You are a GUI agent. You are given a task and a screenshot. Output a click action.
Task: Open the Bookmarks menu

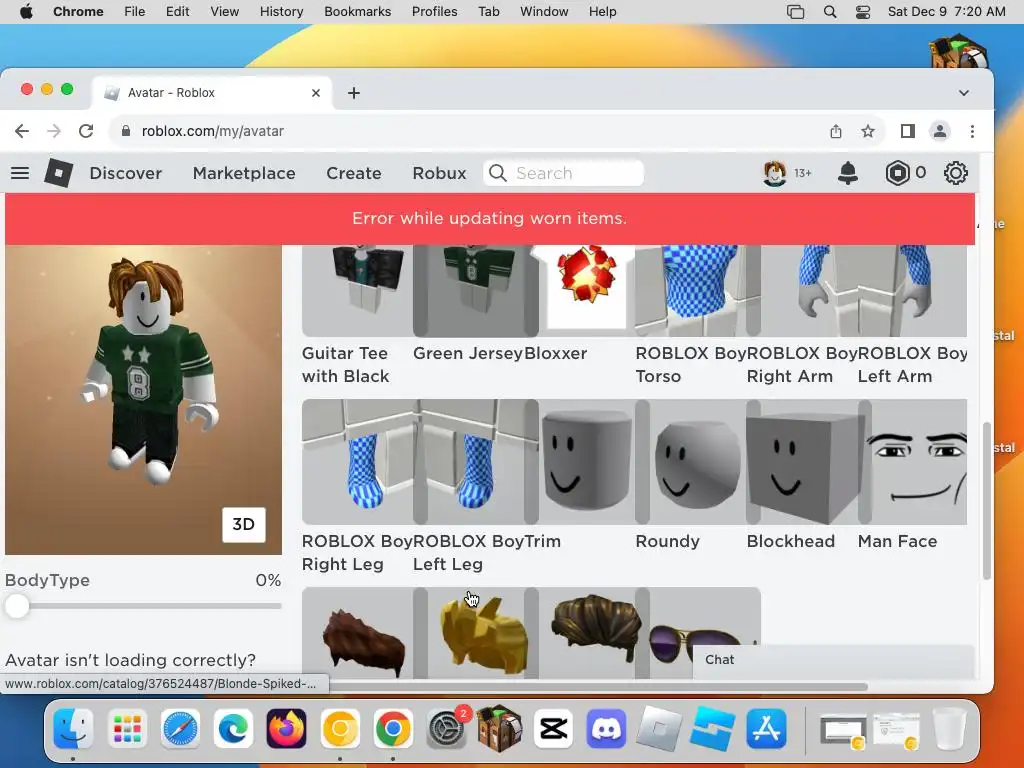point(357,12)
